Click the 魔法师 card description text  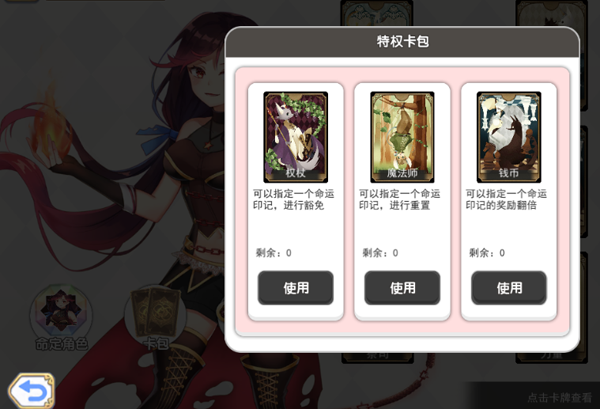(399, 199)
